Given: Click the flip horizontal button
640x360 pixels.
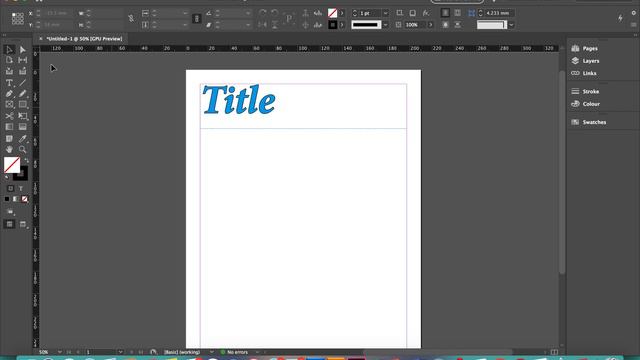Looking at the screenshot, I should (262, 25).
